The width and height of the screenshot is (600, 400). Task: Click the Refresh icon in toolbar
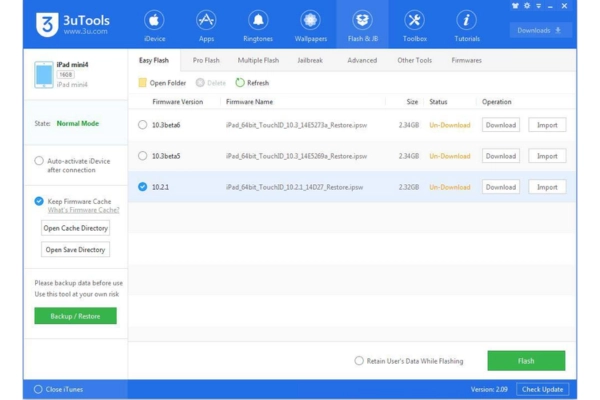[x=239, y=83]
